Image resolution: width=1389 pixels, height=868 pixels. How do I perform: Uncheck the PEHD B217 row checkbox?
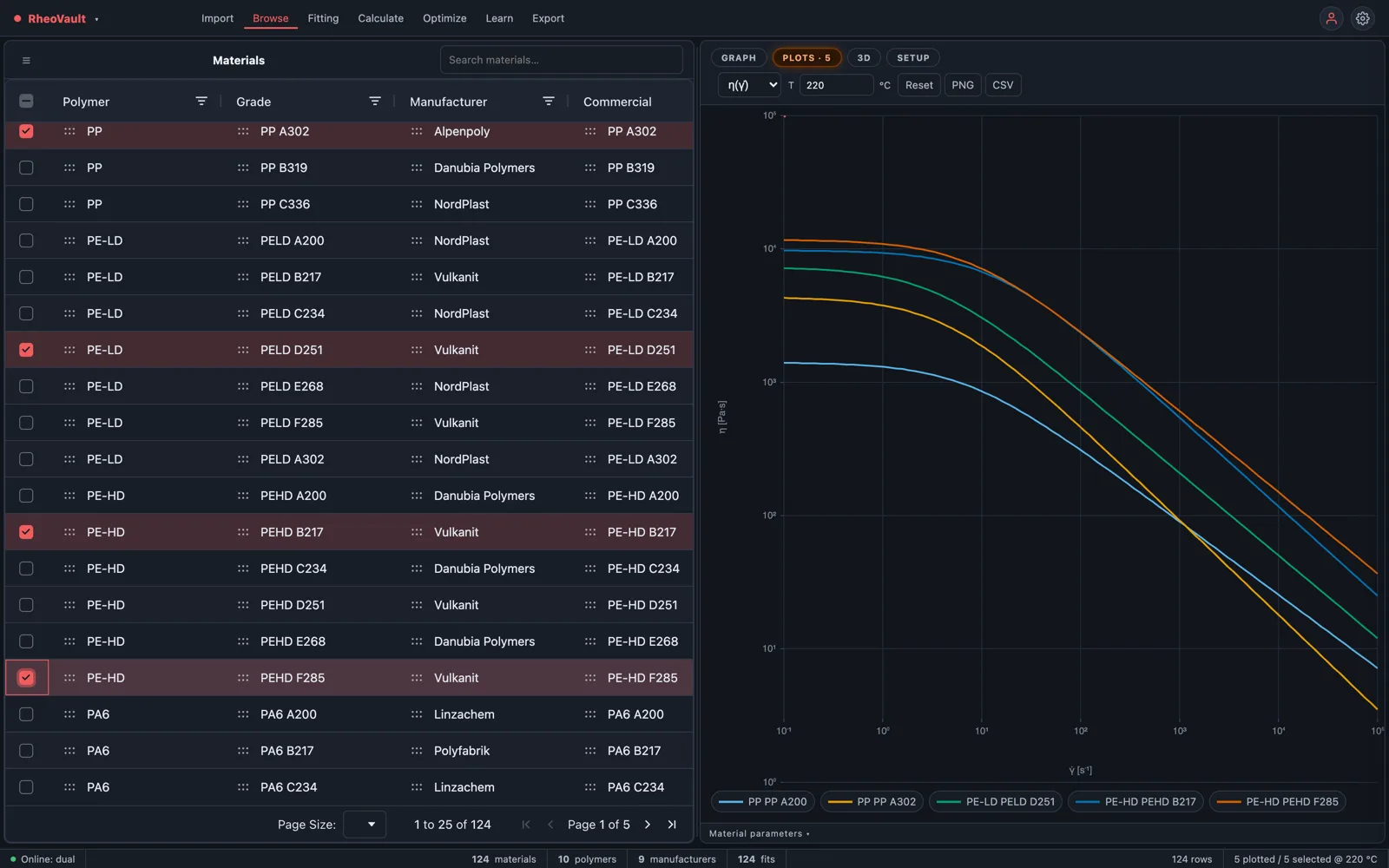pyautogui.click(x=26, y=532)
